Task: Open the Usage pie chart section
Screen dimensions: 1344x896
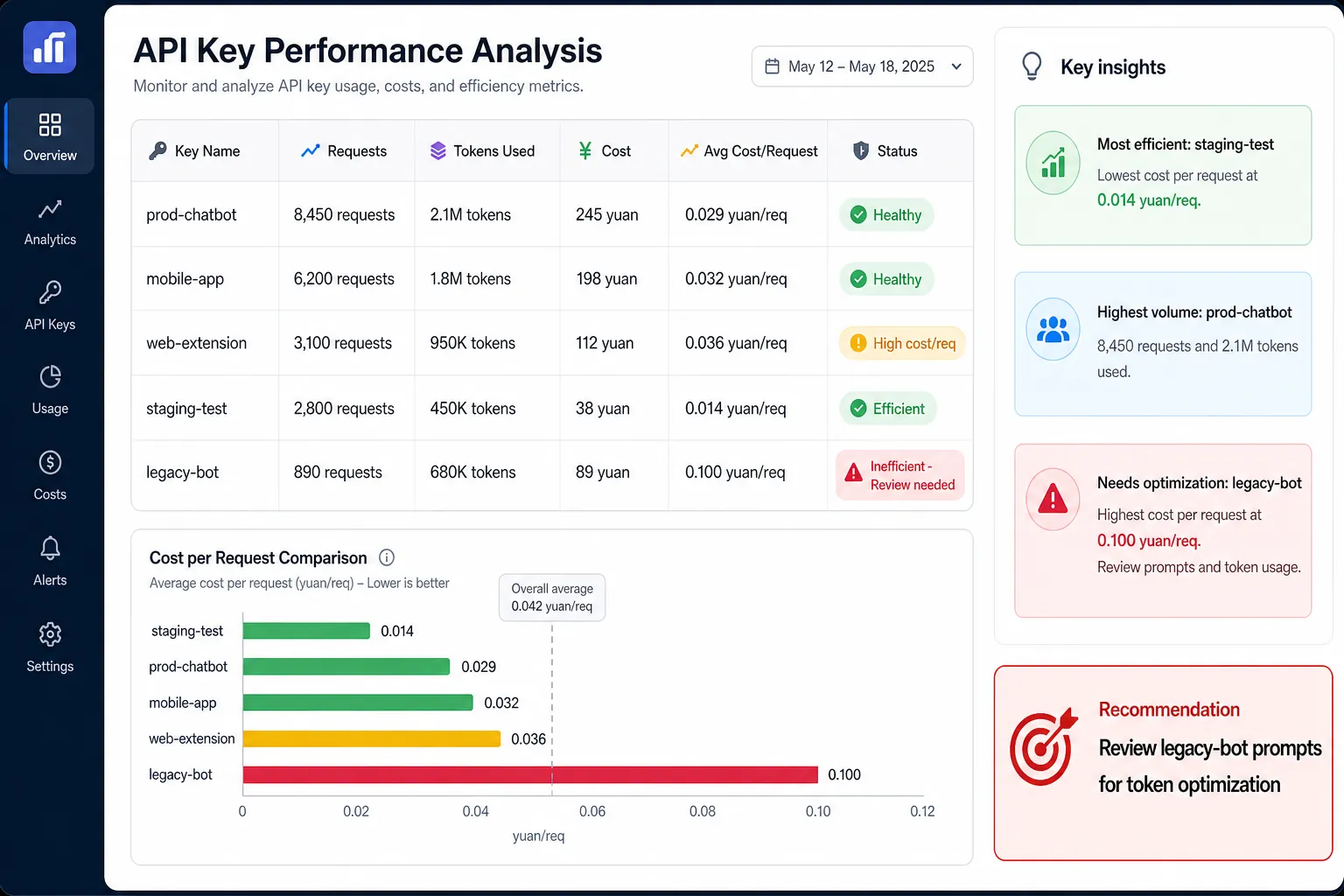Action: click(x=50, y=390)
